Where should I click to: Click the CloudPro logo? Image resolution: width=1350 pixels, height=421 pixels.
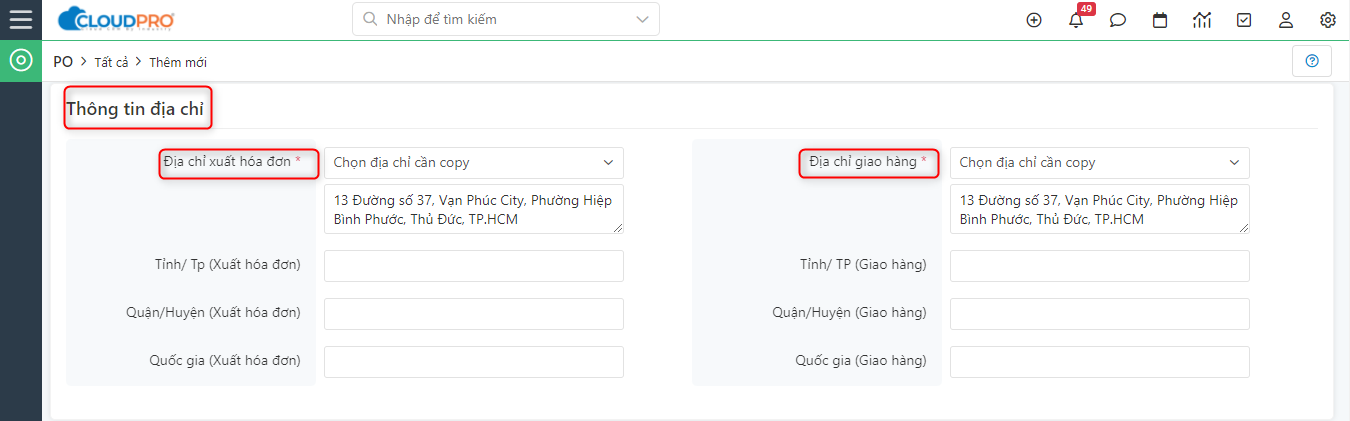pyautogui.click(x=116, y=19)
